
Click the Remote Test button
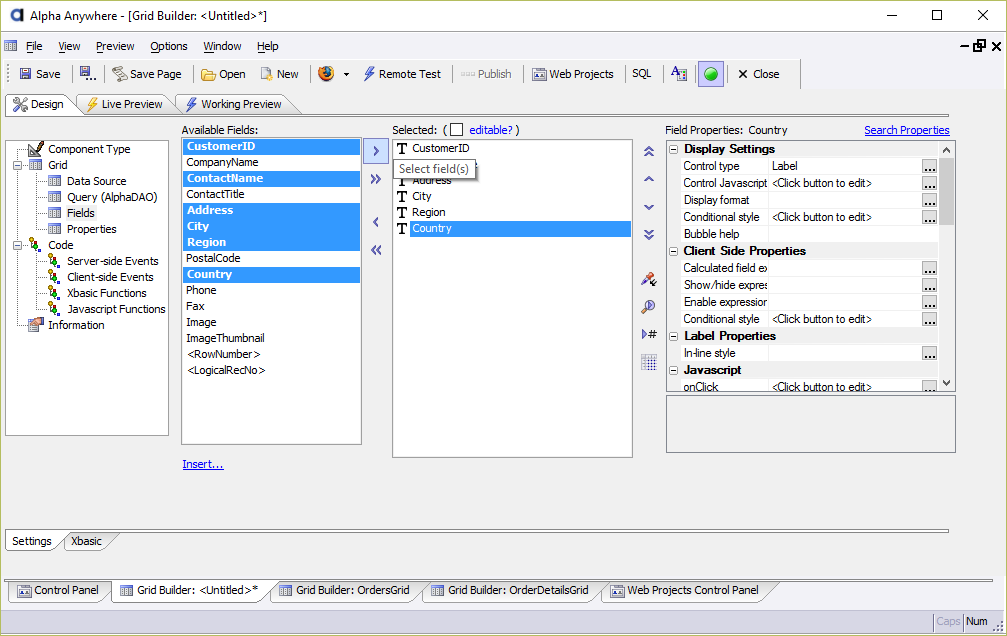point(403,74)
